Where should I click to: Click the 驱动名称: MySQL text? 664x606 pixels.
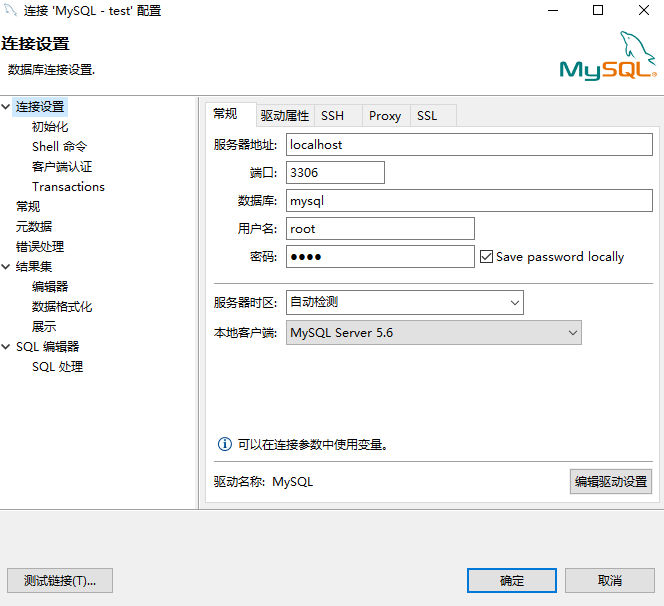pos(263,481)
